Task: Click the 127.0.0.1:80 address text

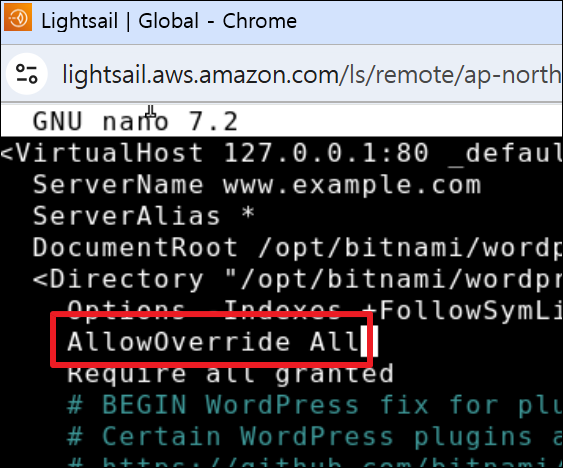Action: tap(326, 153)
